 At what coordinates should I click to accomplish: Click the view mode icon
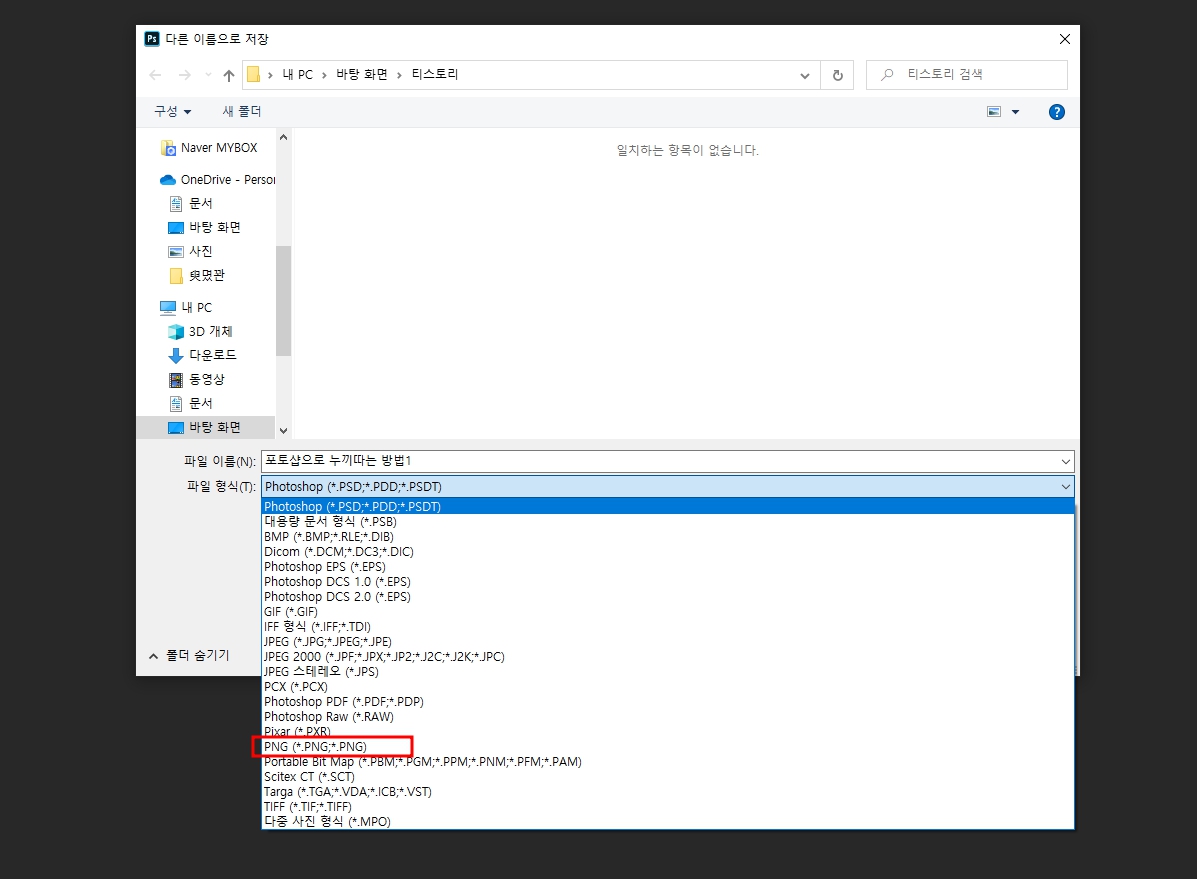[994, 111]
